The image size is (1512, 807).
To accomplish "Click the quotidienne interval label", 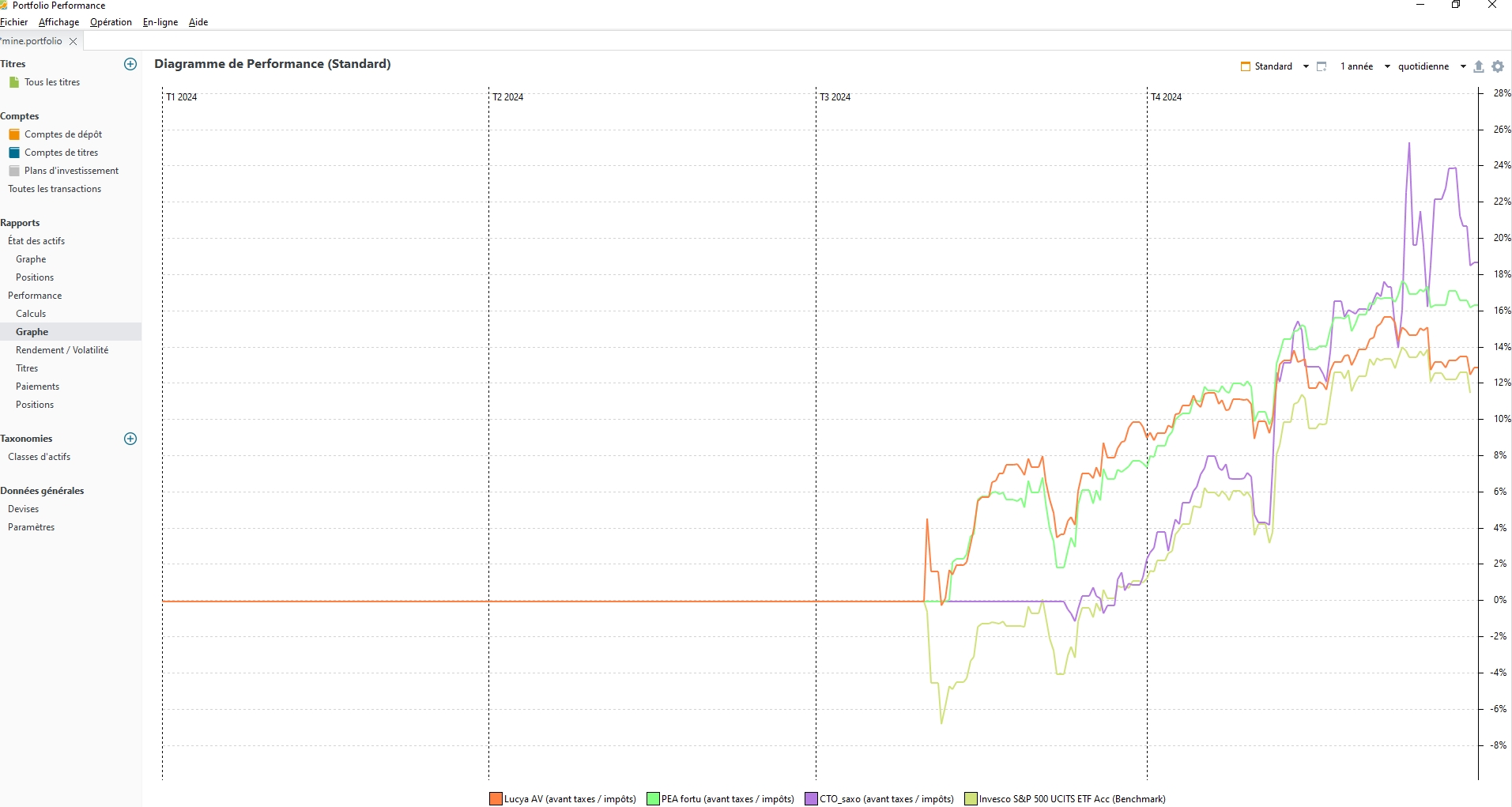I will 1423,66.
